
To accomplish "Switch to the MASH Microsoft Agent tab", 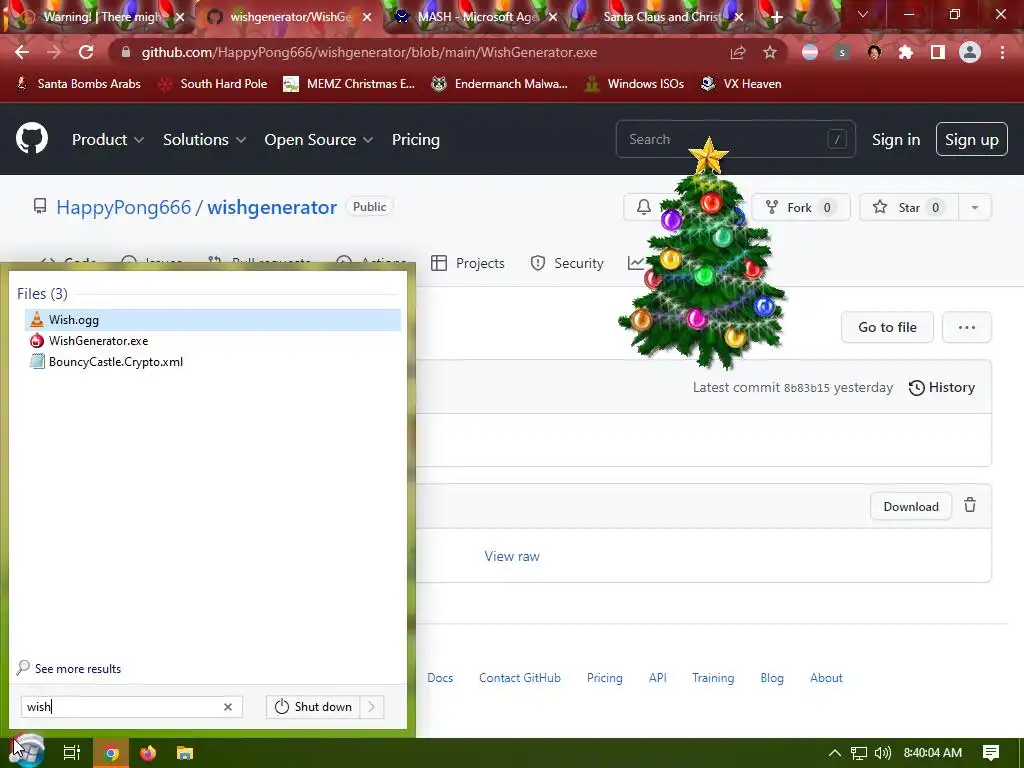I will tap(475, 17).
